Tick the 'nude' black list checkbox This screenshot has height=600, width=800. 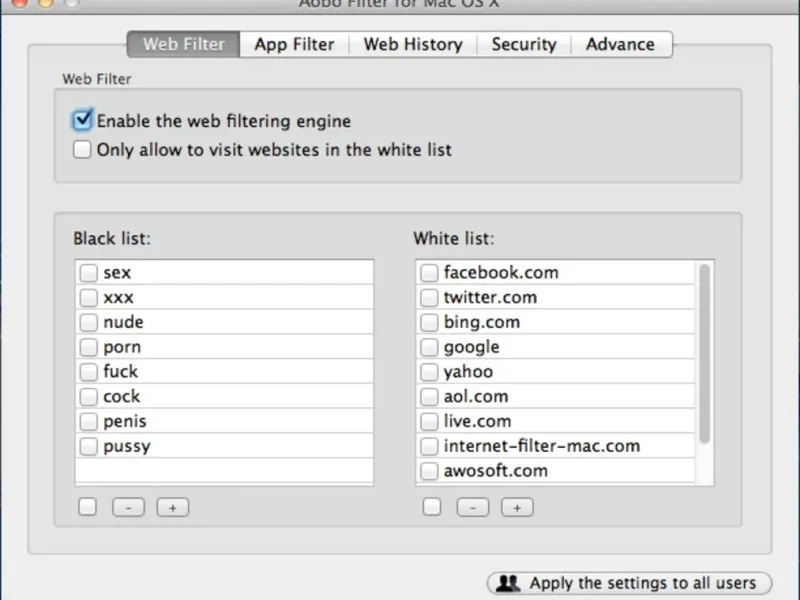click(x=88, y=322)
